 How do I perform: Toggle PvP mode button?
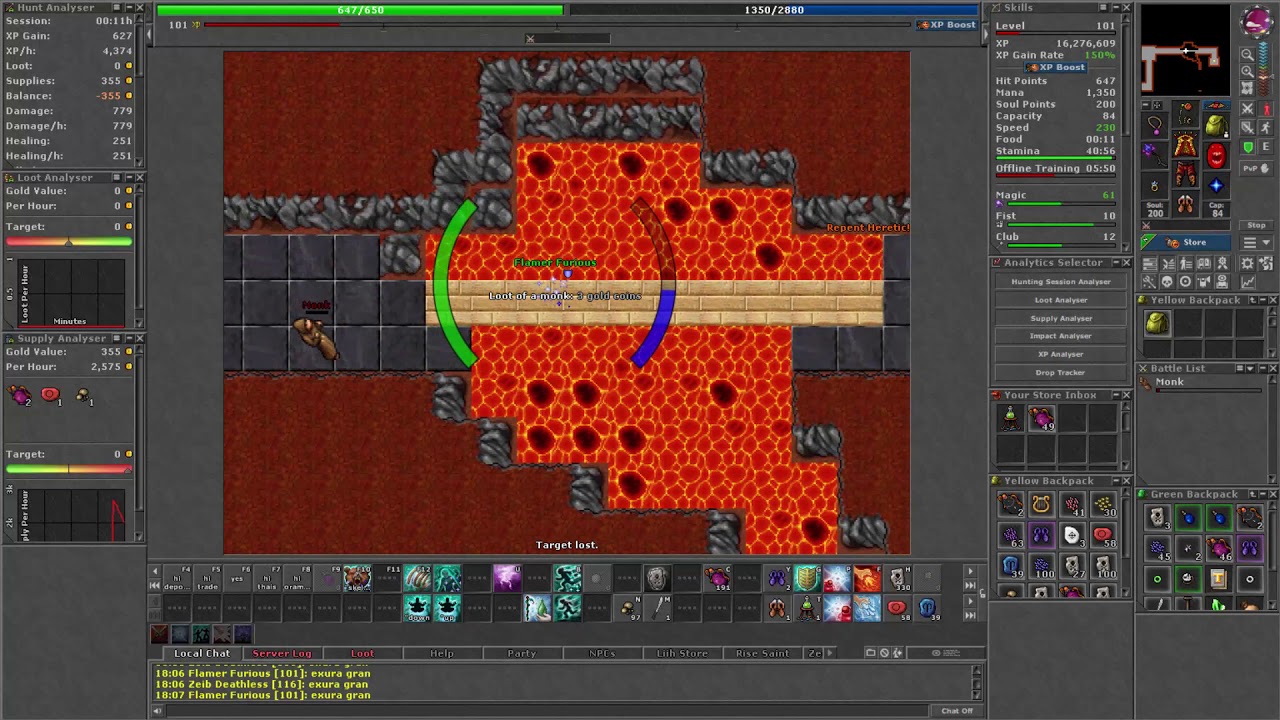click(x=1257, y=168)
